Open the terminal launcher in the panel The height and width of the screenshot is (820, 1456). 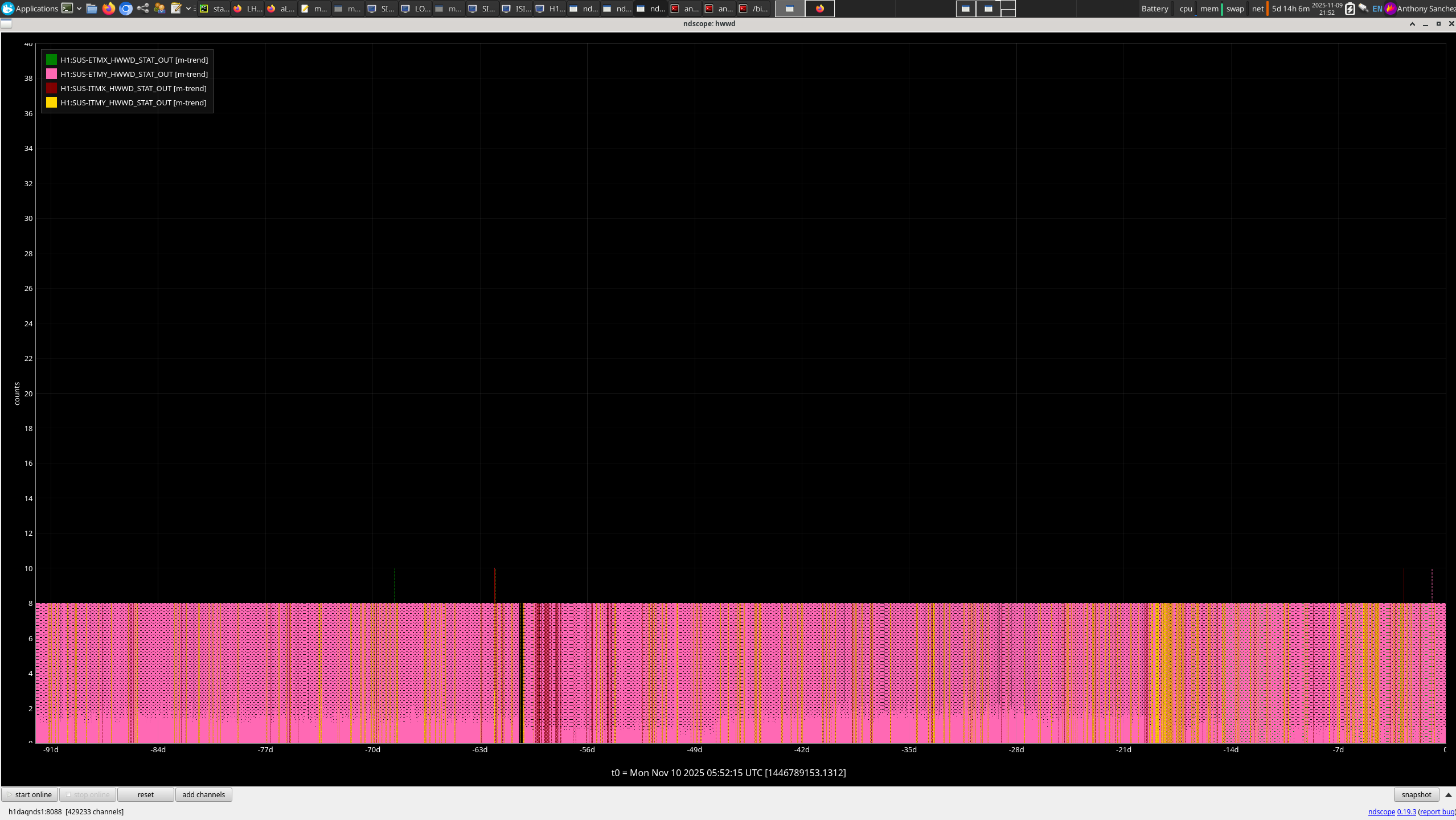[x=67, y=9]
